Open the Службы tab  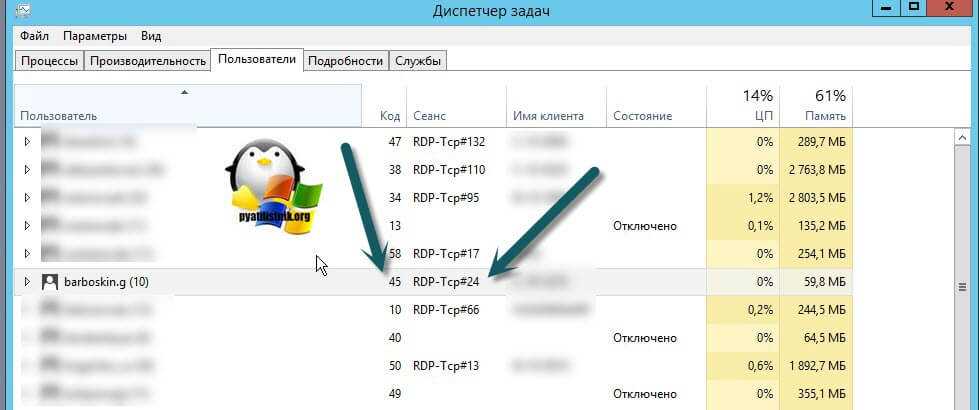(418, 61)
